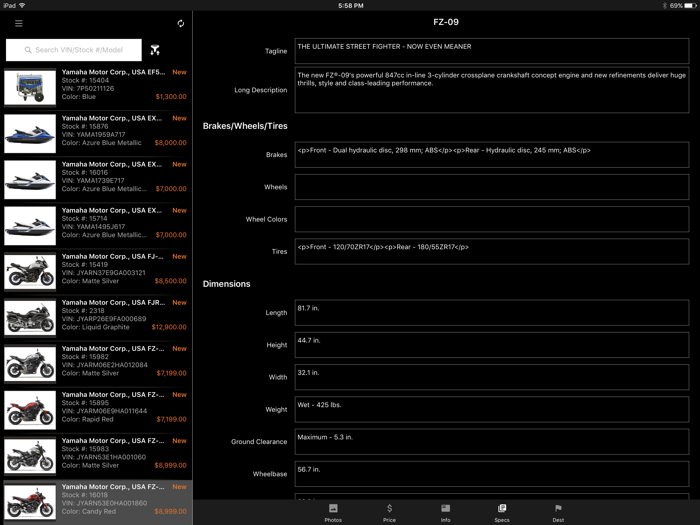This screenshot has height=525, width=700.
Task: Edit the Tires field
Action: (x=492, y=251)
